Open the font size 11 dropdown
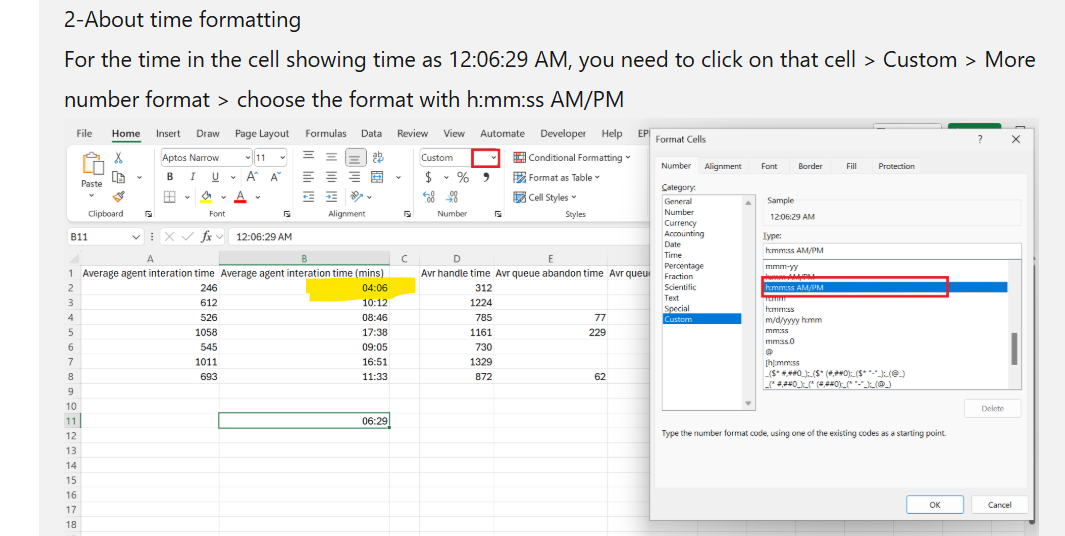The width and height of the screenshot is (1065, 536). tap(283, 158)
